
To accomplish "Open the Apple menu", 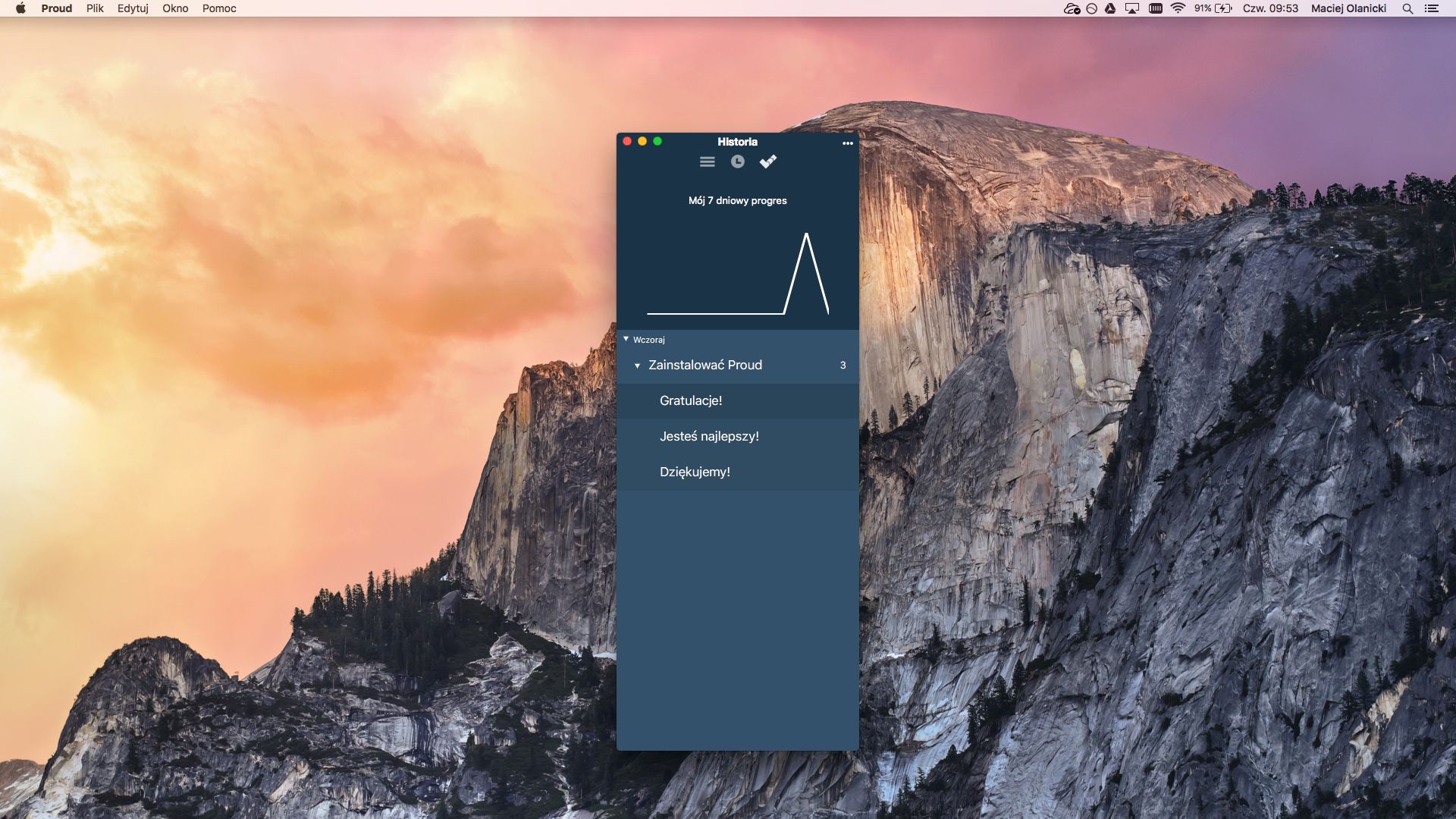I will pos(20,8).
